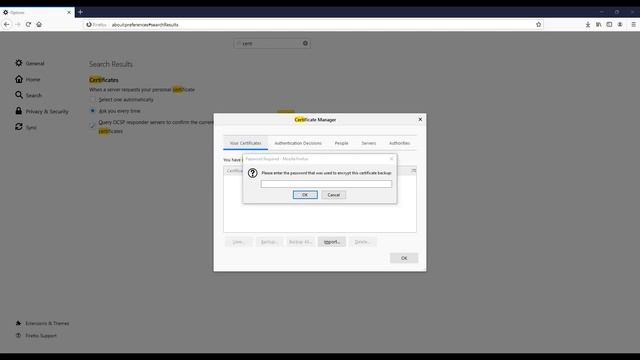
Task: Open Search preferences in sidebar
Action: pos(29,95)
